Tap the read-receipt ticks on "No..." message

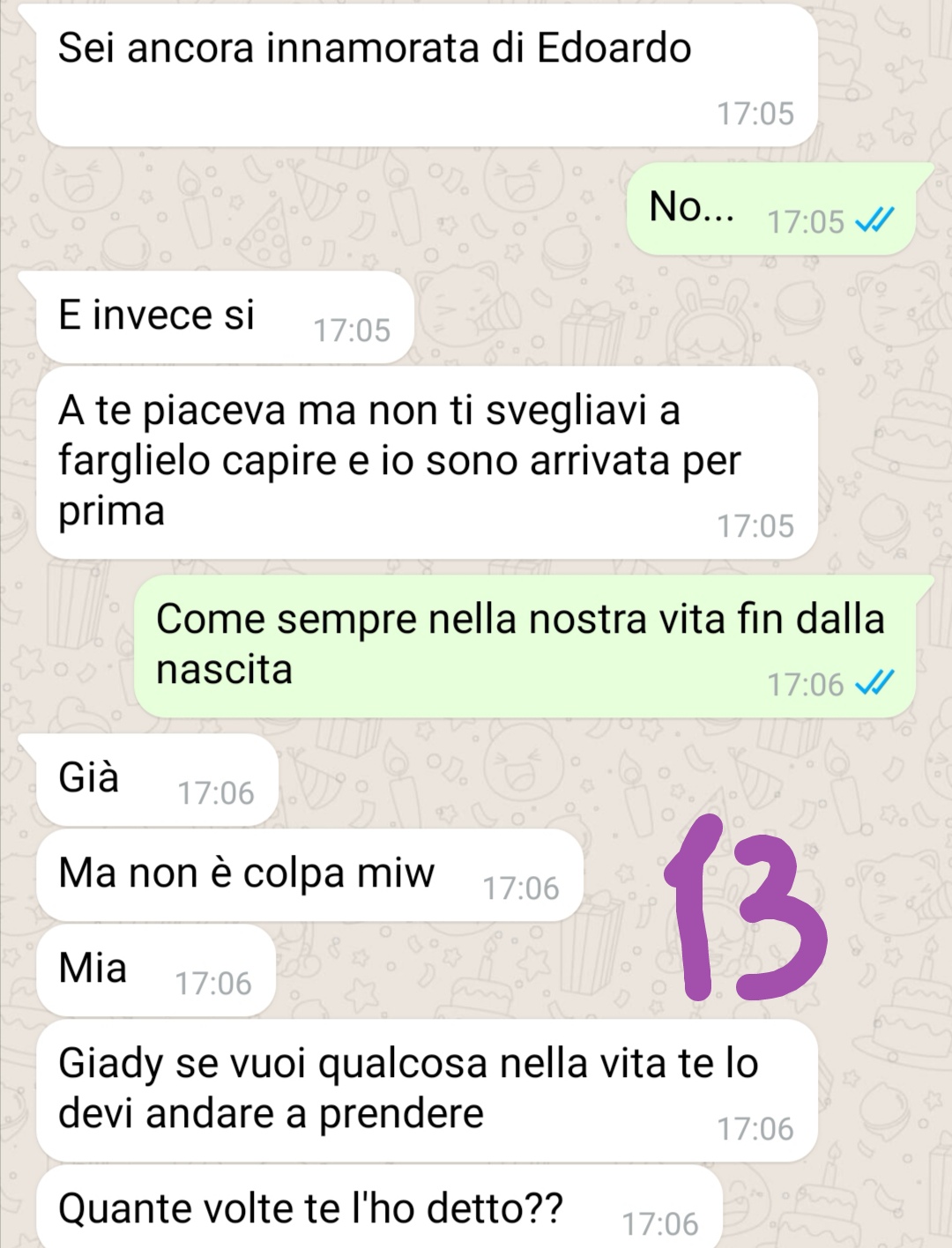coord(875,220)
